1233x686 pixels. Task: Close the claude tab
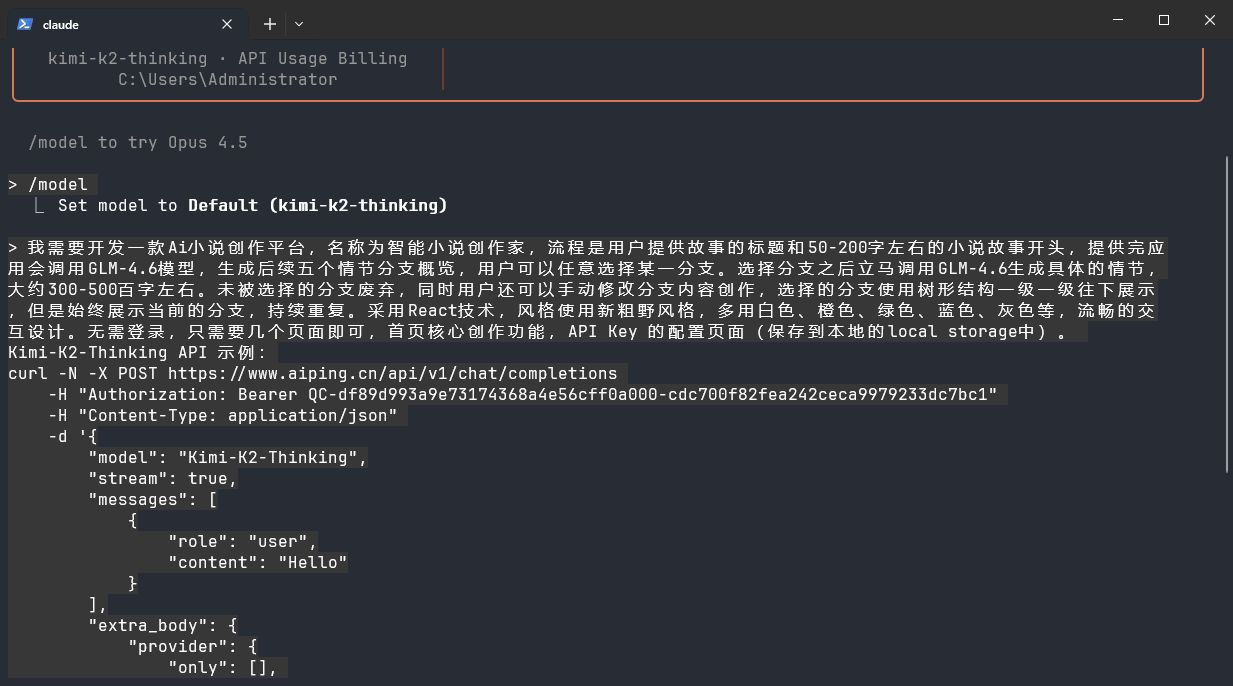(227, 24)
